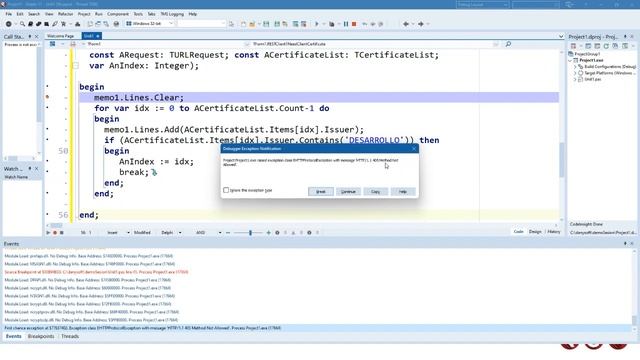This screenshot has height=360, width=640.
Task: Open the Debug Layout dropdown in title bar
Action: click(x=482, y=4)
